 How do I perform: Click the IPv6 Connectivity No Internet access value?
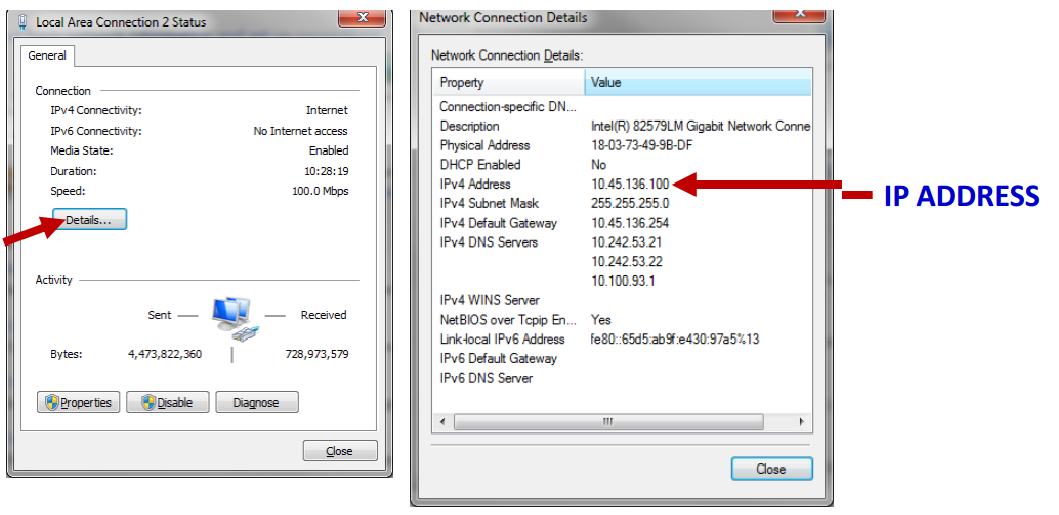point(301,131)
